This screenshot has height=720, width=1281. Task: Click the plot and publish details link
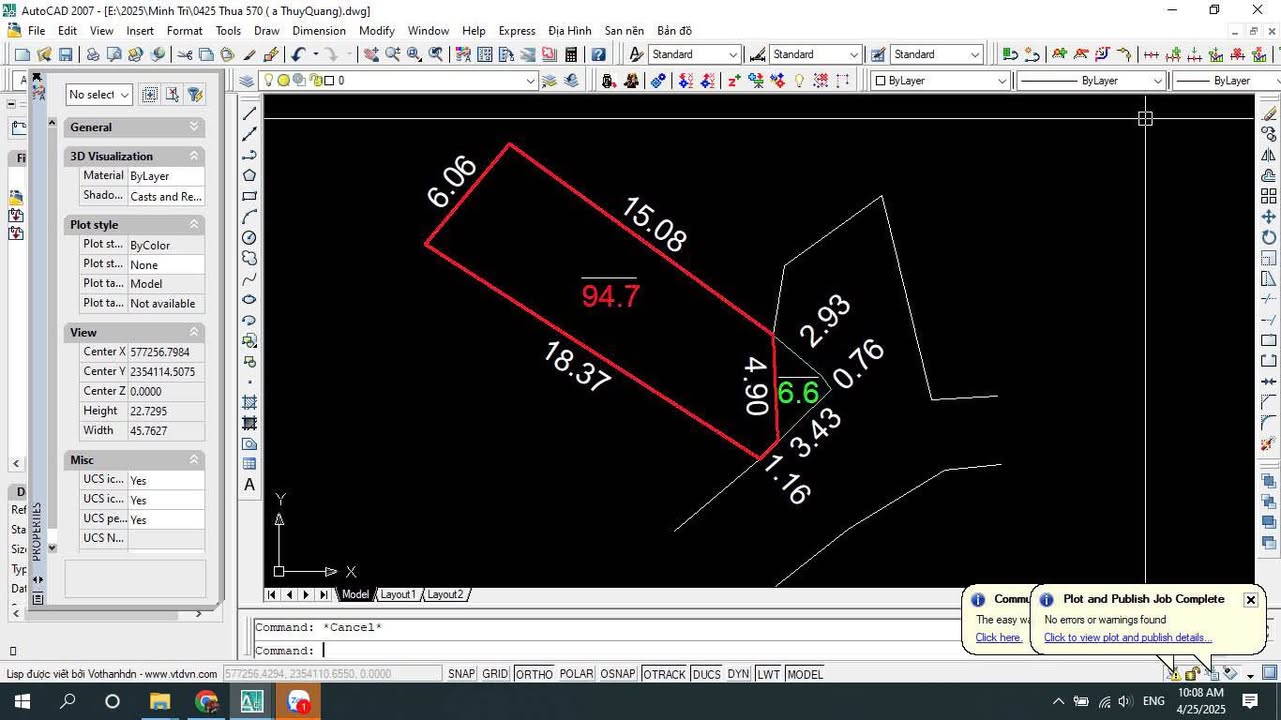click(1127, 638)
